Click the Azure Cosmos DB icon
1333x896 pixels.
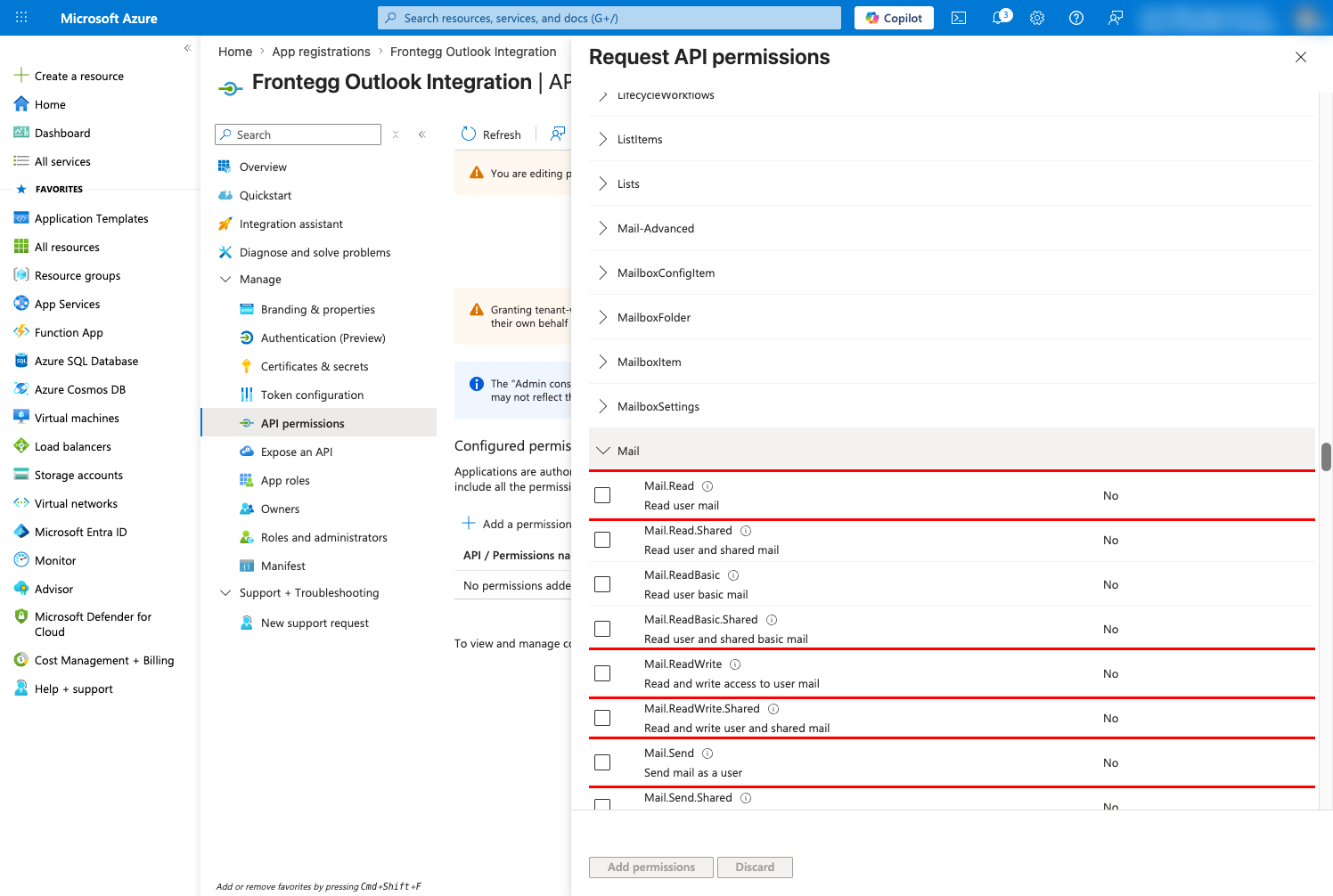click(x=21, y=389)
